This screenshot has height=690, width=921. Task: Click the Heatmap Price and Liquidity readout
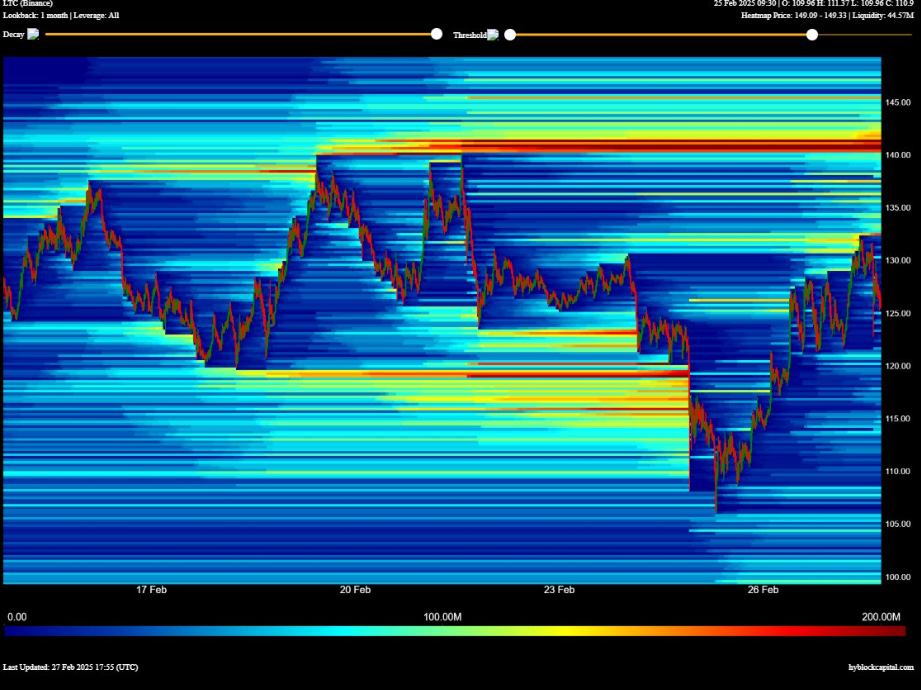826,15
